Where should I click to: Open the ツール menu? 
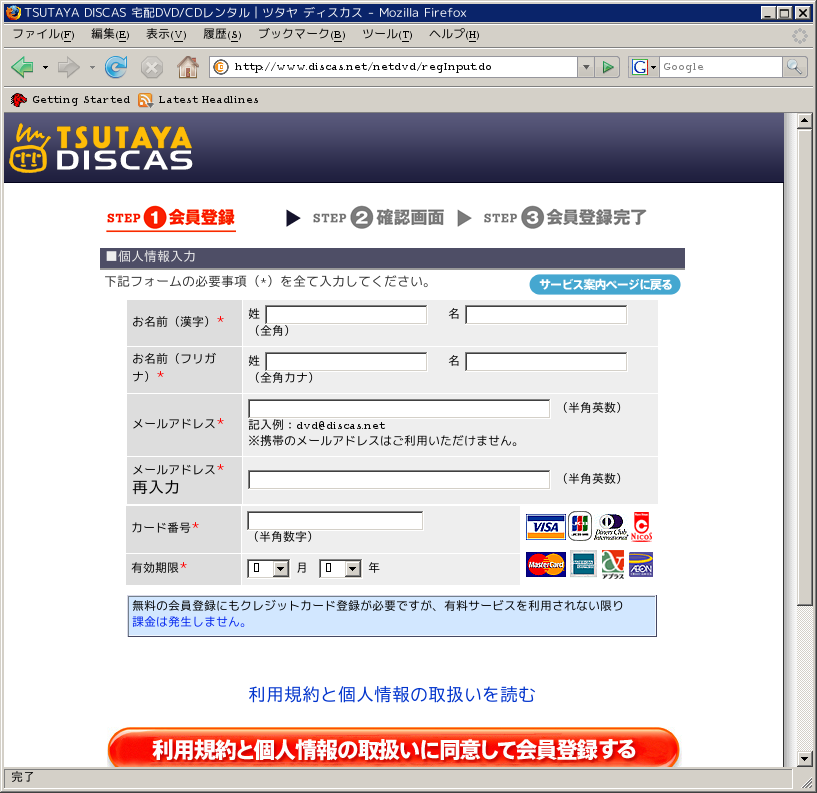(387, 34)
